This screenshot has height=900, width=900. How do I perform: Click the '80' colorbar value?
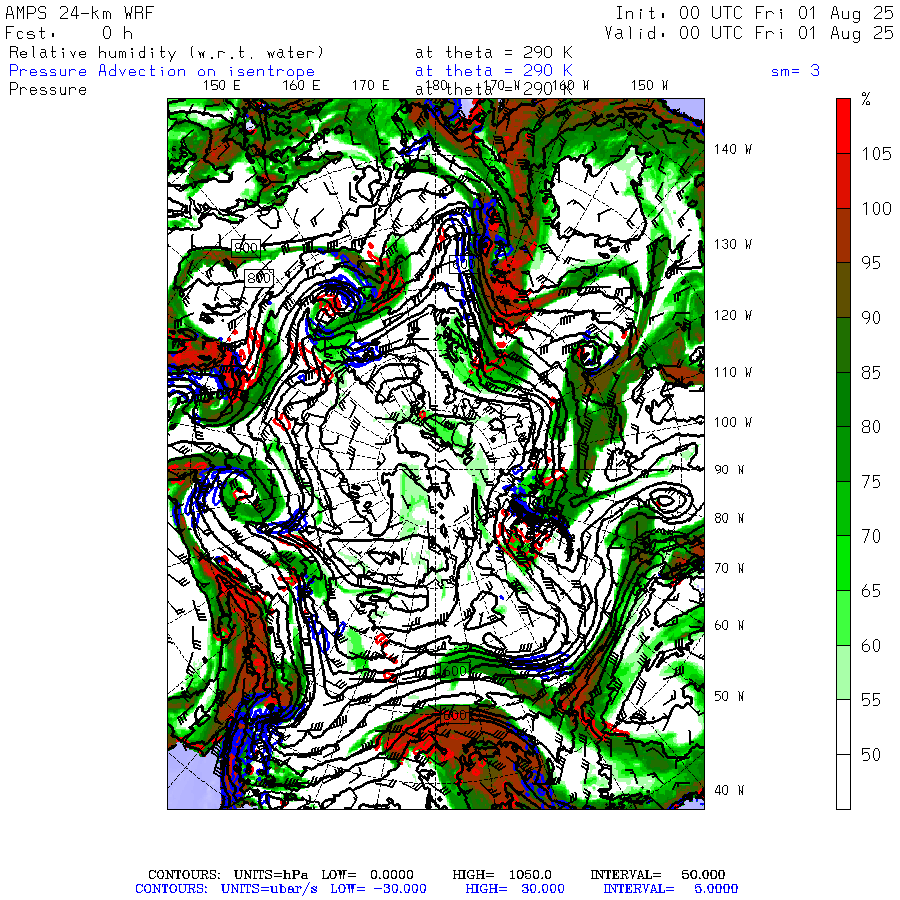(871, 426)
